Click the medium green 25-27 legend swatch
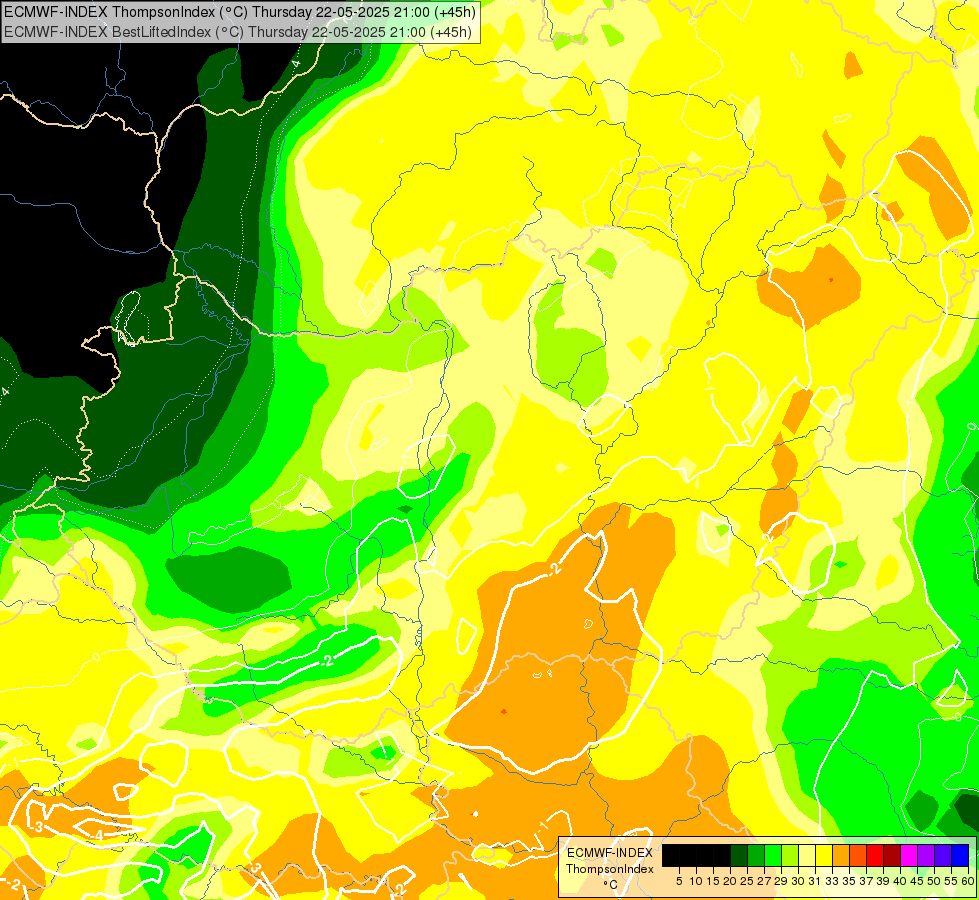This screenshot has width=979, height=900. (756, 855)
